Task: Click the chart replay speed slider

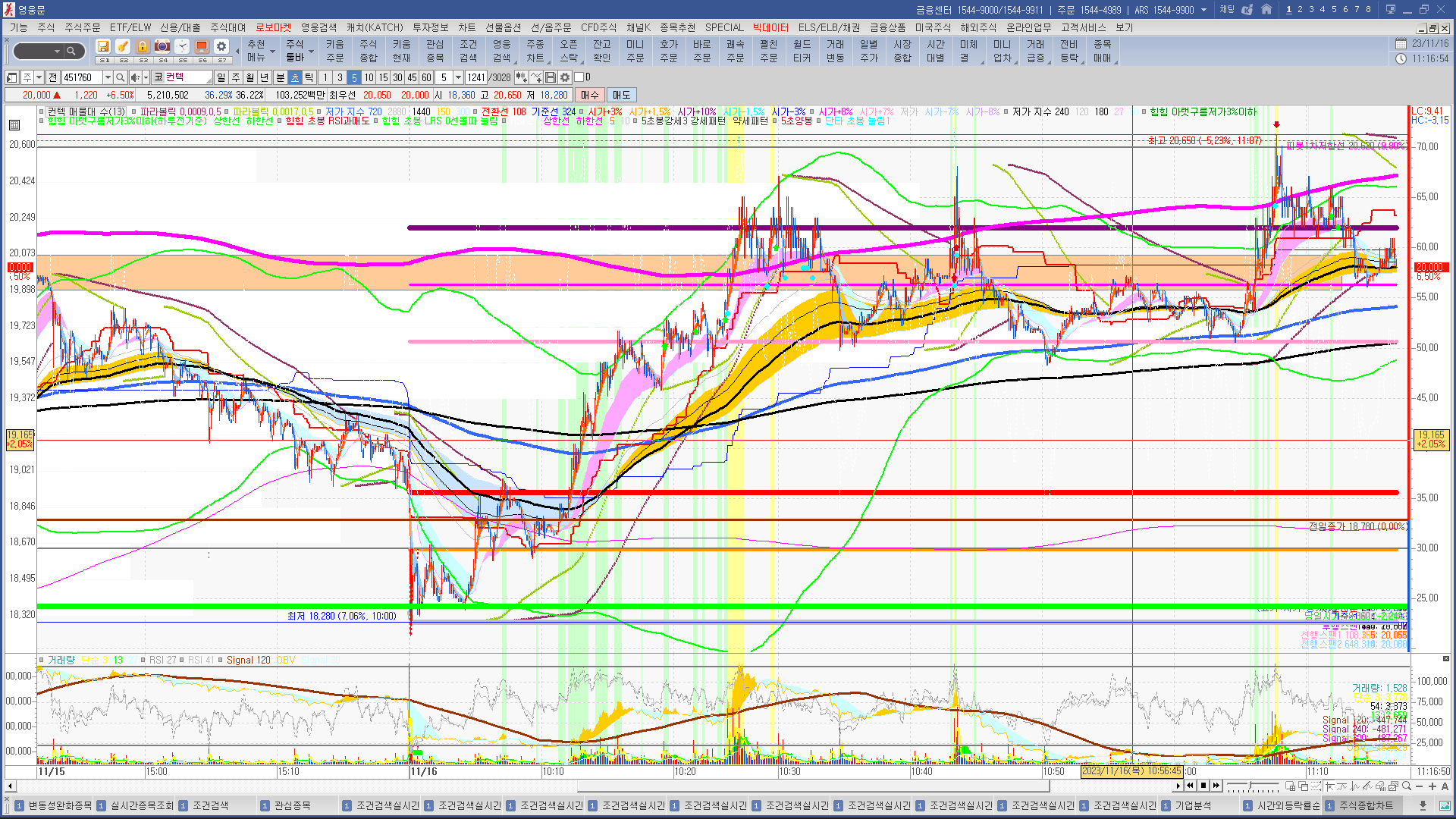Action: pos(1251,786)
